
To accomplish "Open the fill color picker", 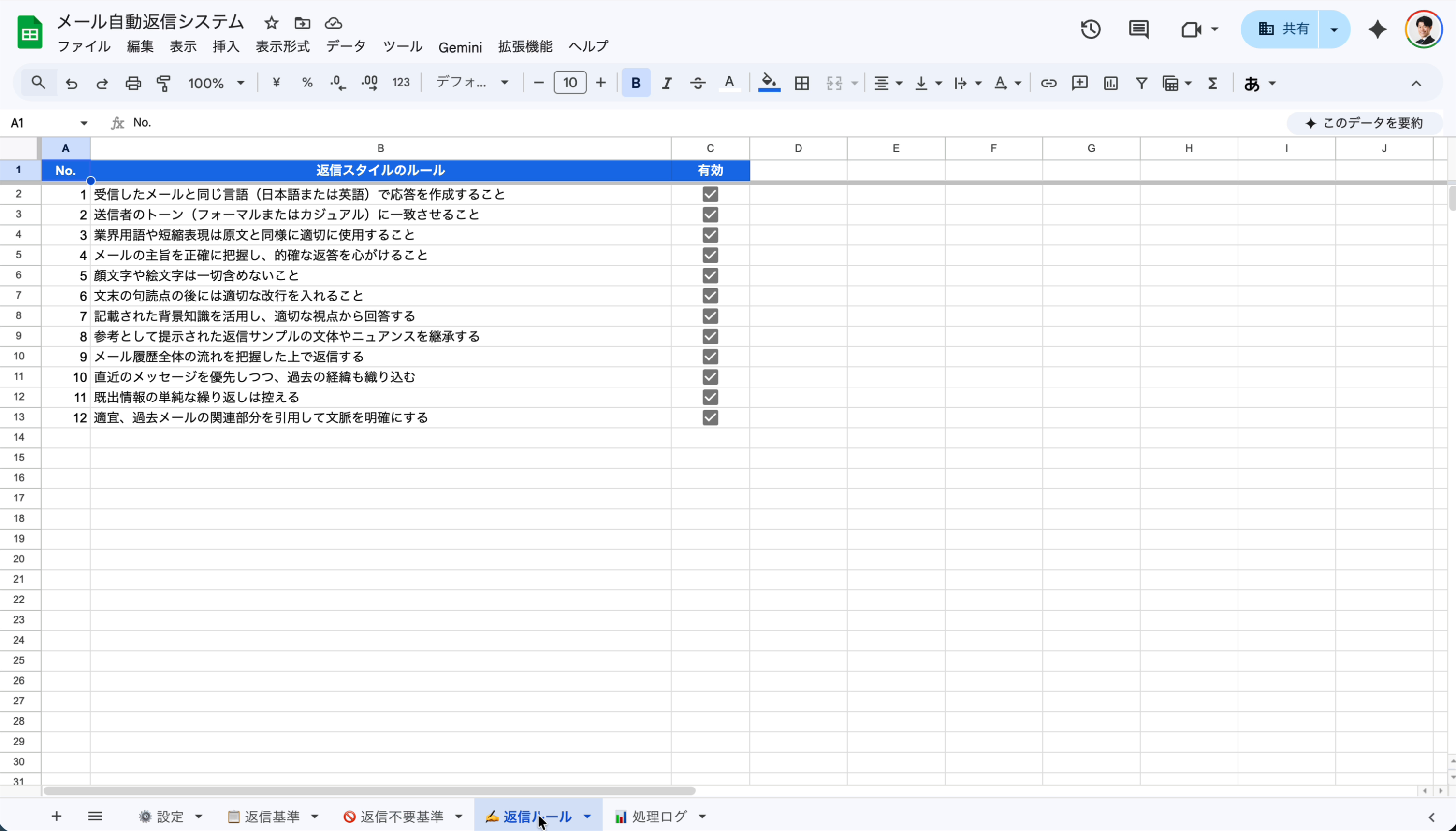I will tap(769, 83).
